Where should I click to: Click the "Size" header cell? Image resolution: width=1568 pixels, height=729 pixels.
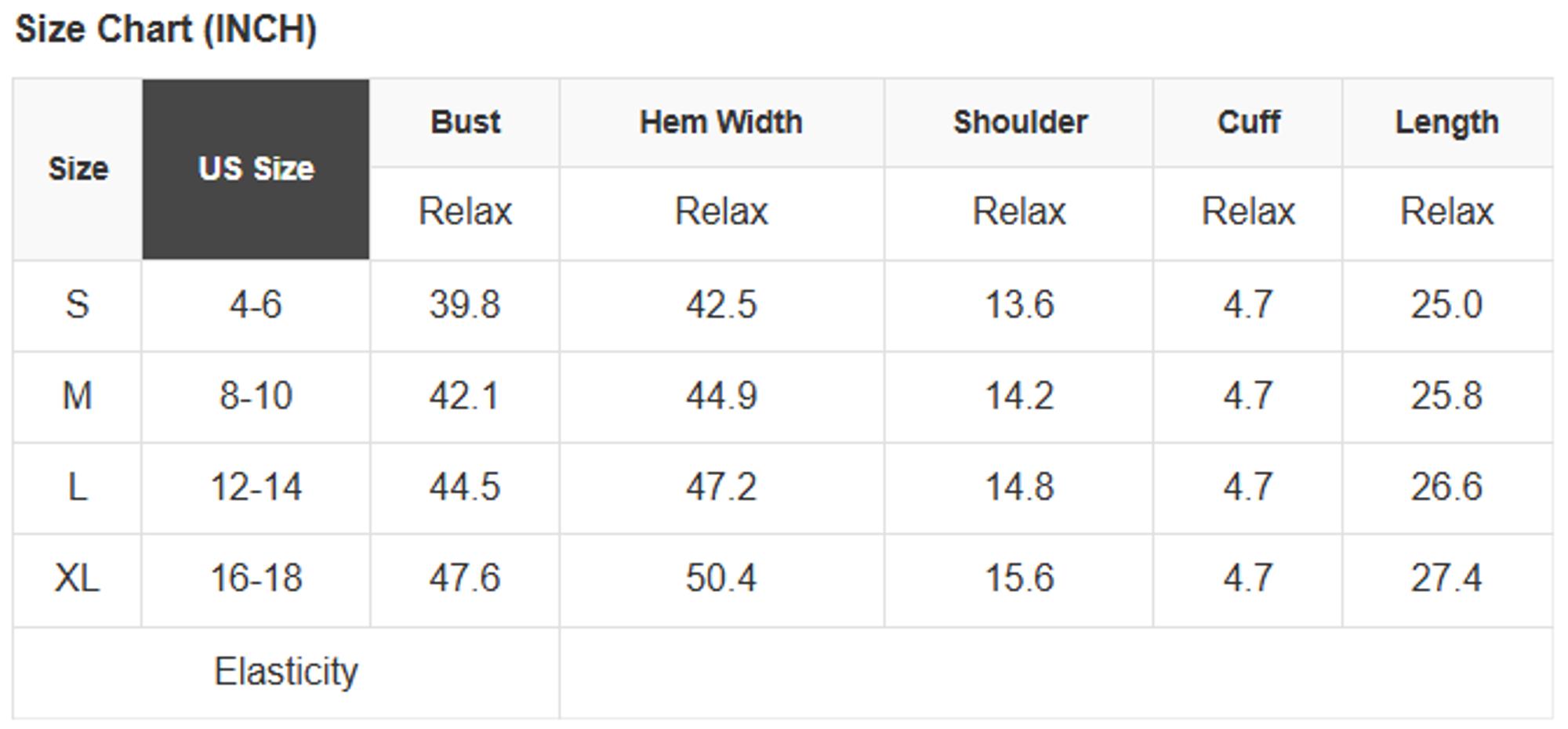[x=78, y=169]
